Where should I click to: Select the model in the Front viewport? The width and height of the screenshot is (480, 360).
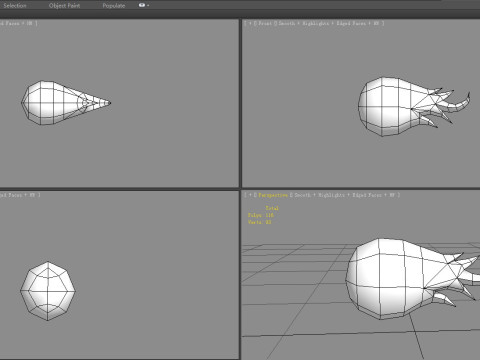387,107
